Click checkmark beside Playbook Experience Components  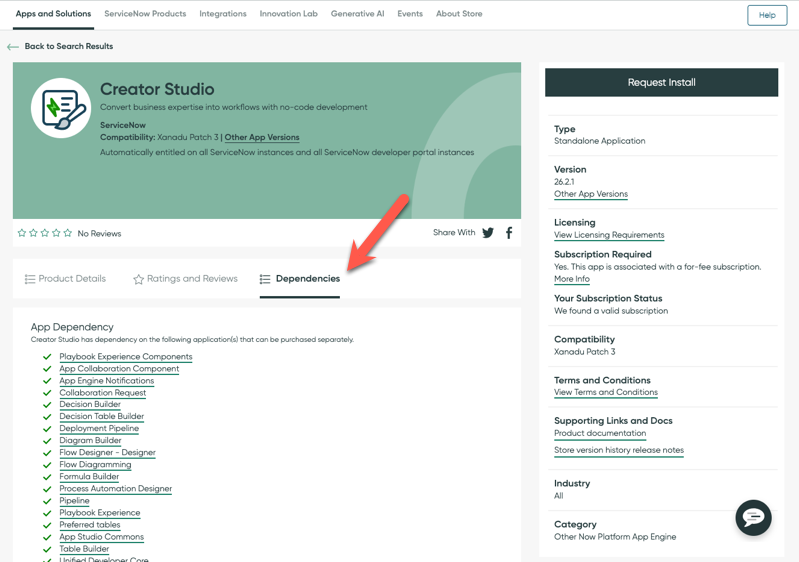coord(47,357)
